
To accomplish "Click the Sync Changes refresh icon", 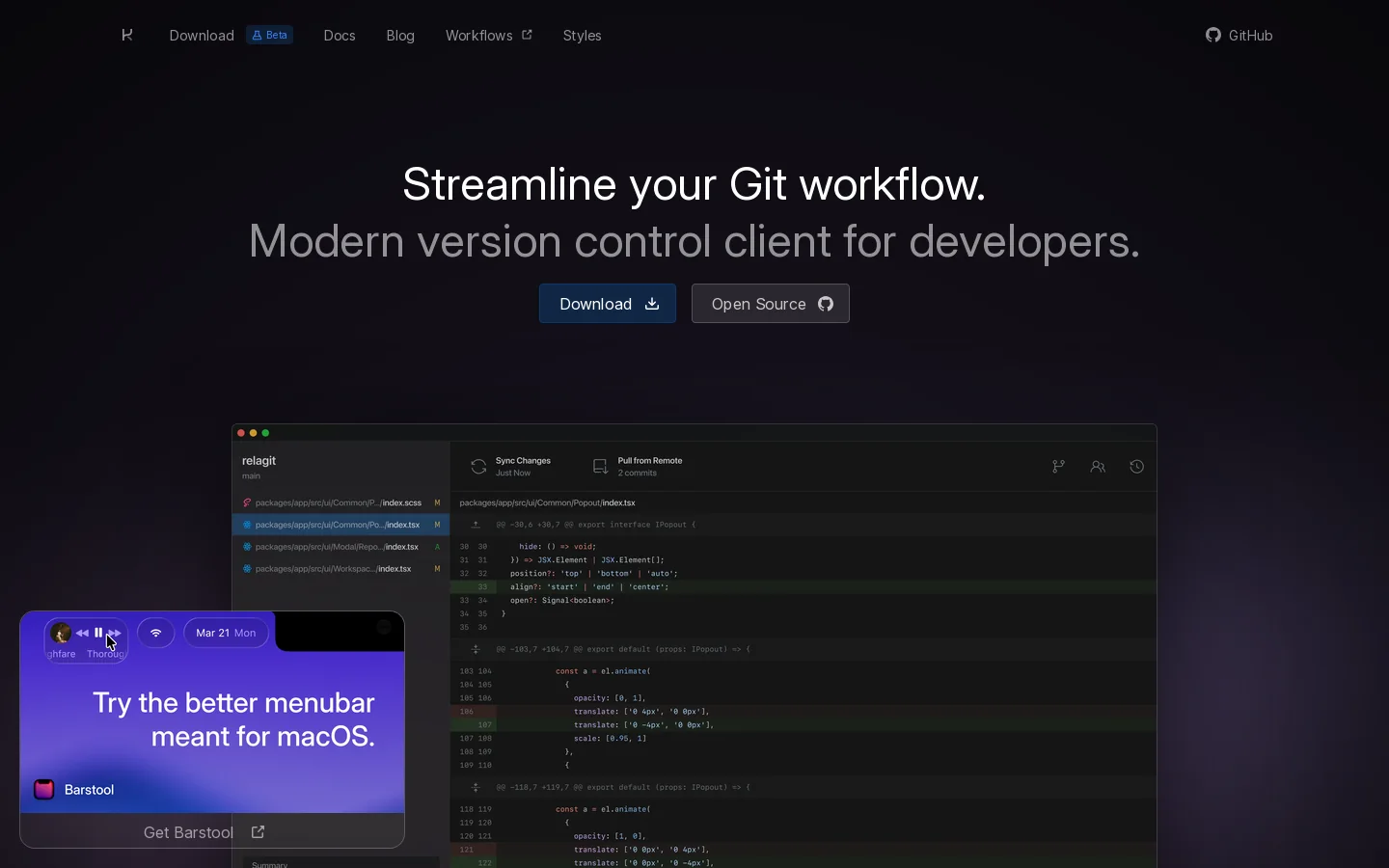I will [478, 467].
